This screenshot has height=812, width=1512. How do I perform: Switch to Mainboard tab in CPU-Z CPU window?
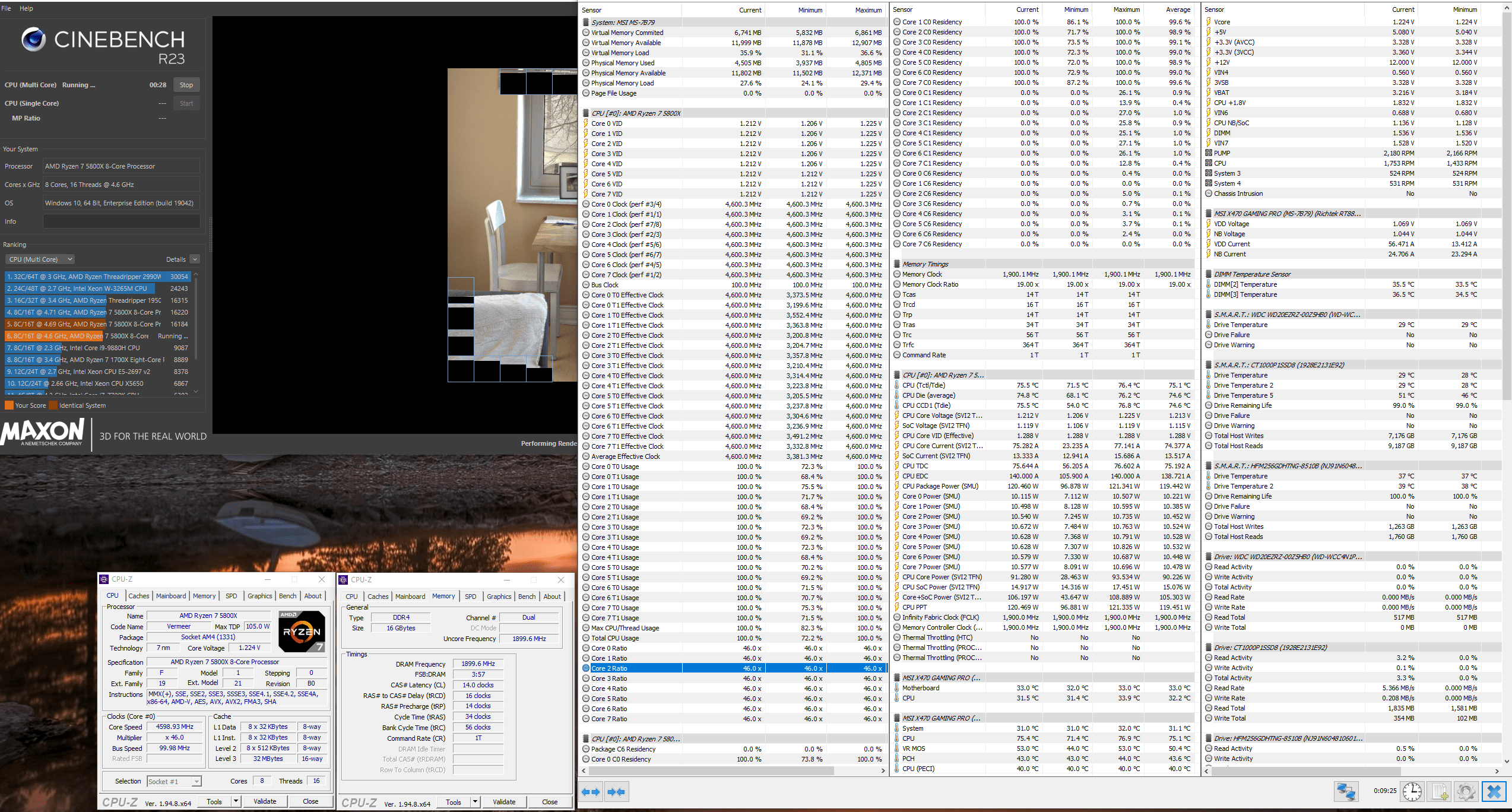(x=171, y=596)
